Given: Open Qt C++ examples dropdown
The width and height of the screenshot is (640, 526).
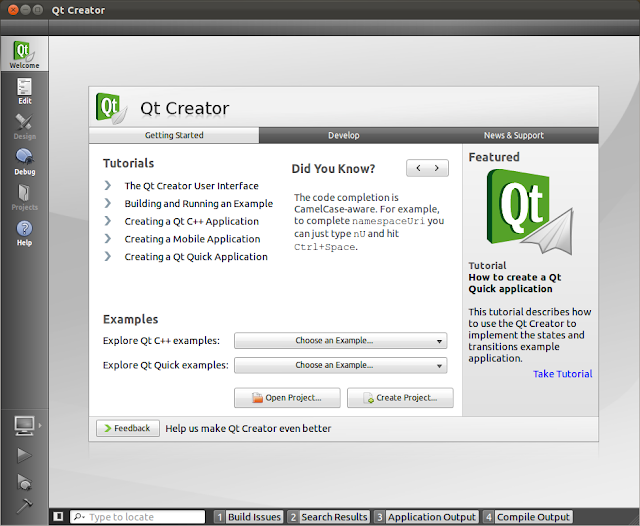Looking at the screenshot, I should [x=340, y=341].
